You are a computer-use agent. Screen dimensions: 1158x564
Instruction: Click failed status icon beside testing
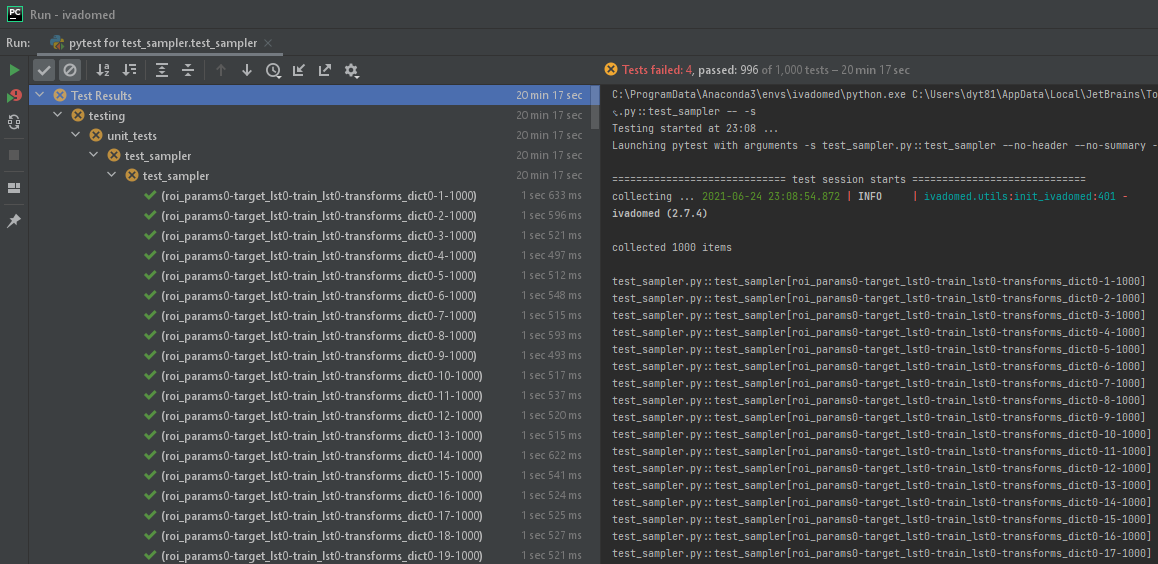[78, 115]
